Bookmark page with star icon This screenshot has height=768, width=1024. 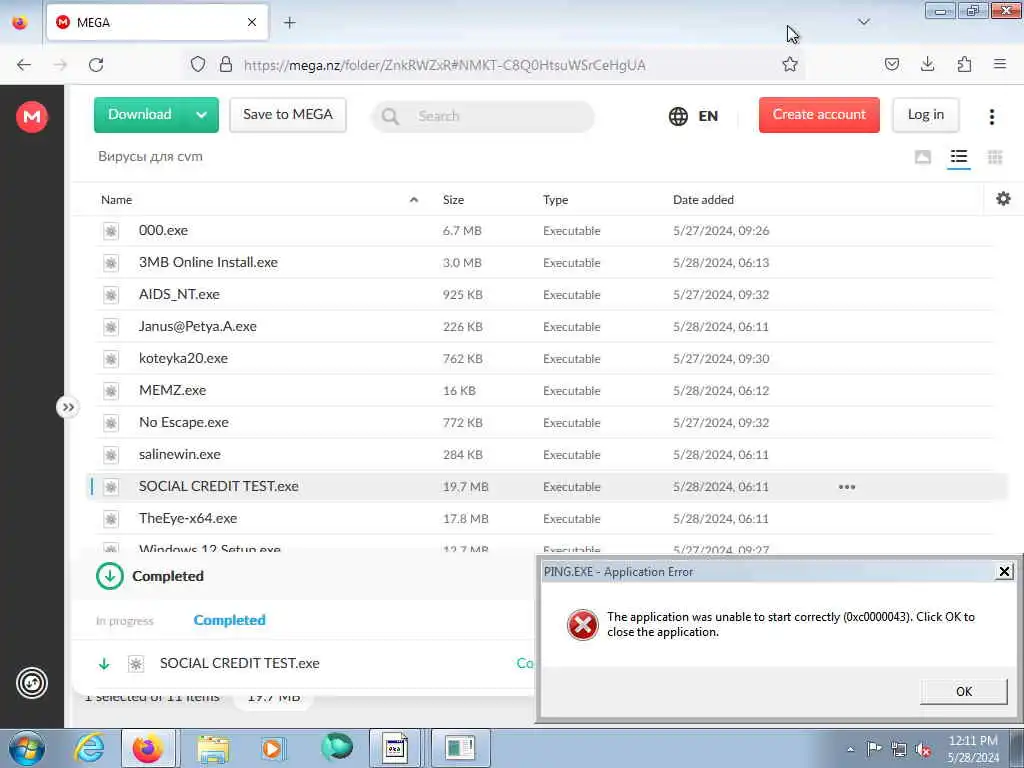tap(790, 64)
